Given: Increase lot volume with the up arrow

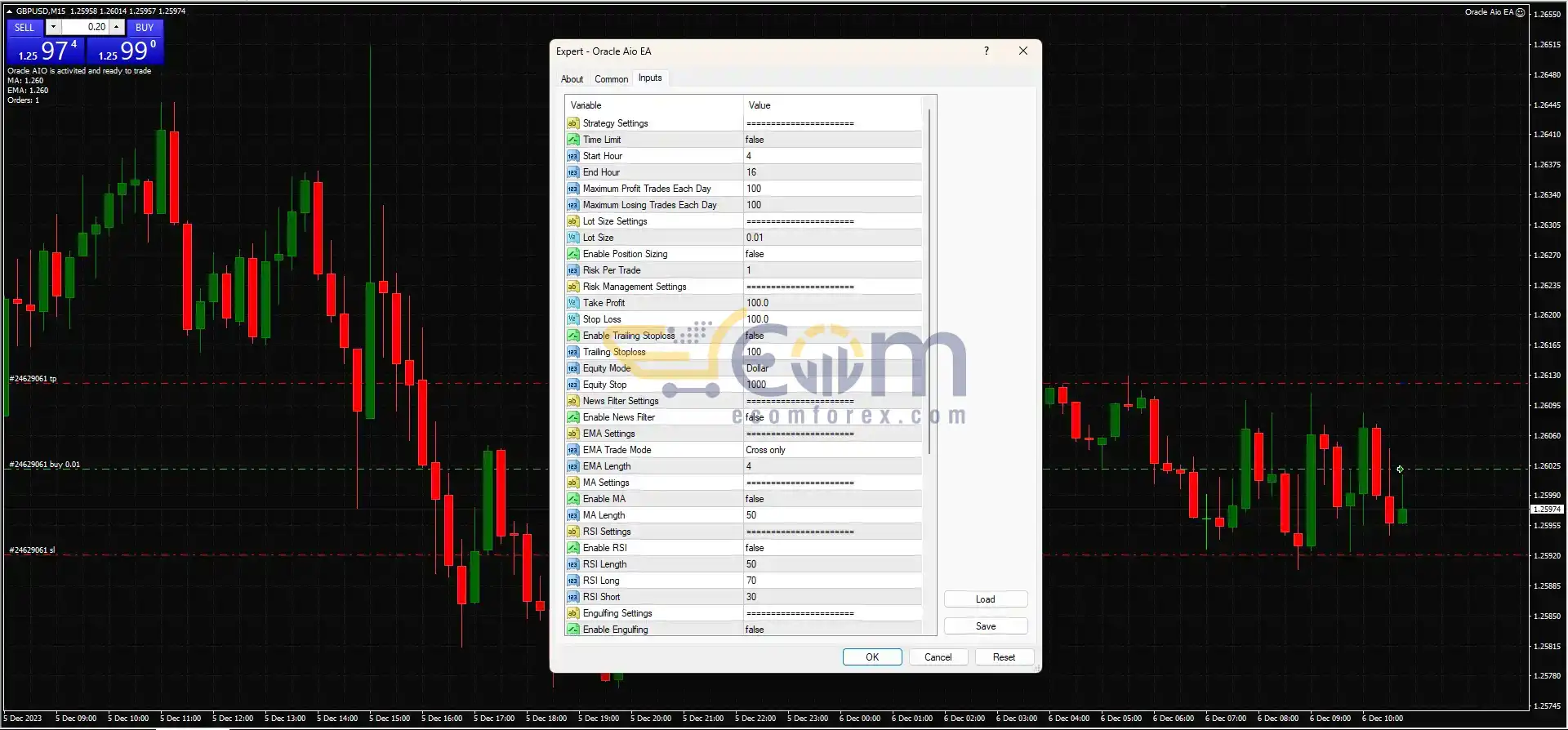Looking at the screenshot, I should (x=117, y=27).
